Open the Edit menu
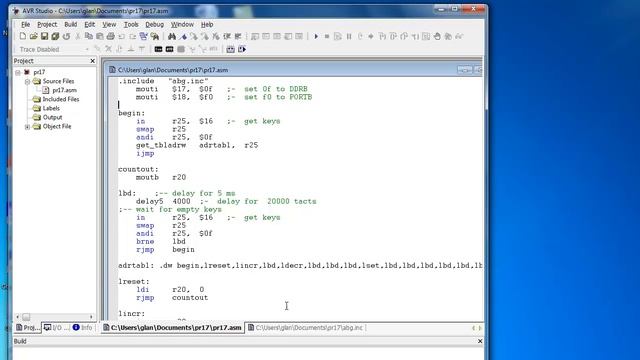Screen dimensions: 640x360 [89, 24]
